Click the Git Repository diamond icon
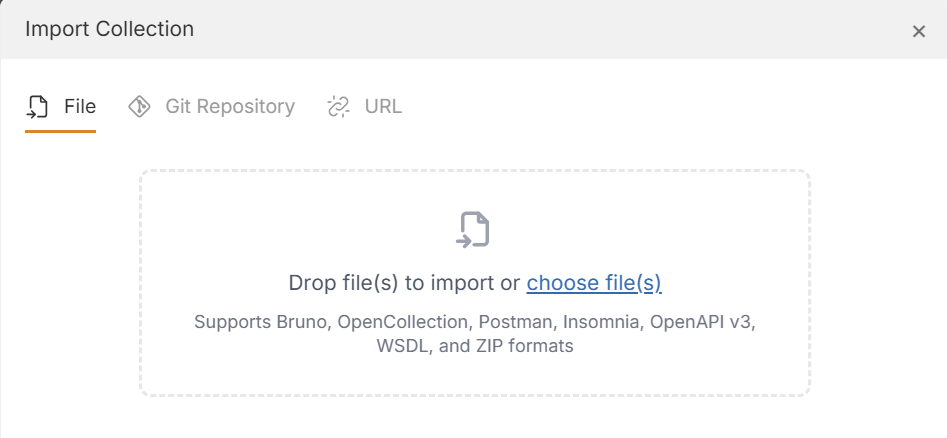The height and width of the screenshot is (438, 947). point(140,107)
